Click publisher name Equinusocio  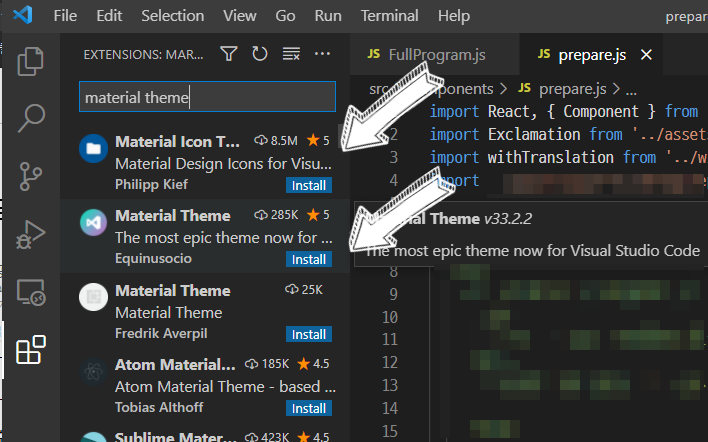coord(153,258)
